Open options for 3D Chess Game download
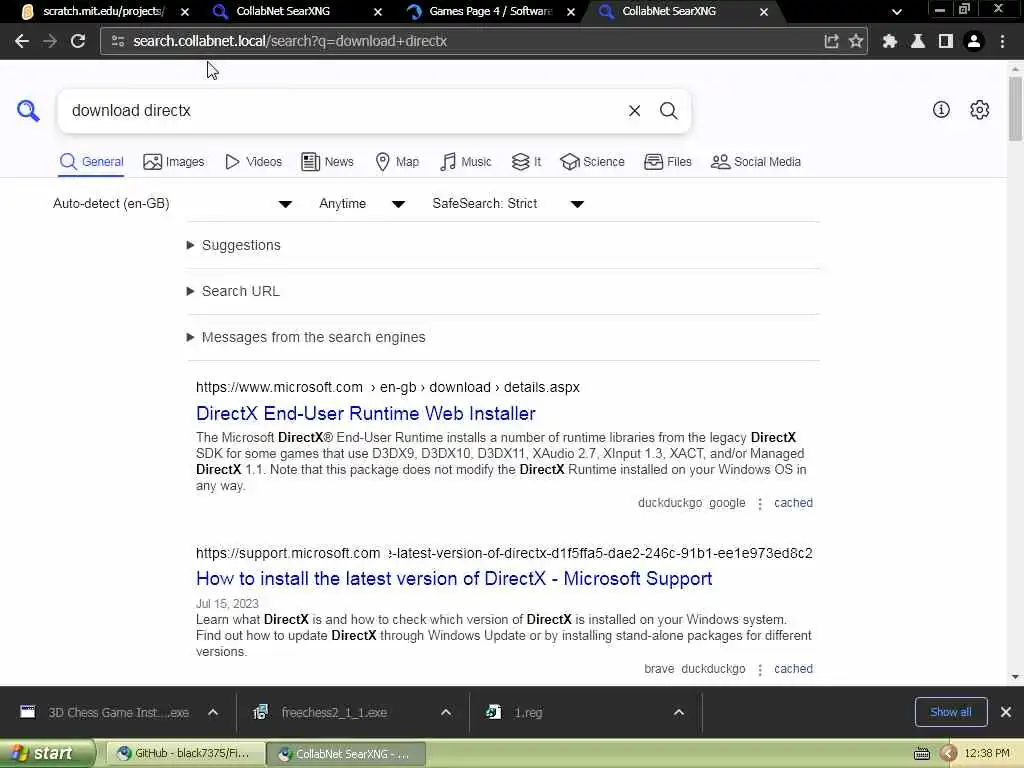The height and width of the screenshot is (768, 1024). [213, 712]
